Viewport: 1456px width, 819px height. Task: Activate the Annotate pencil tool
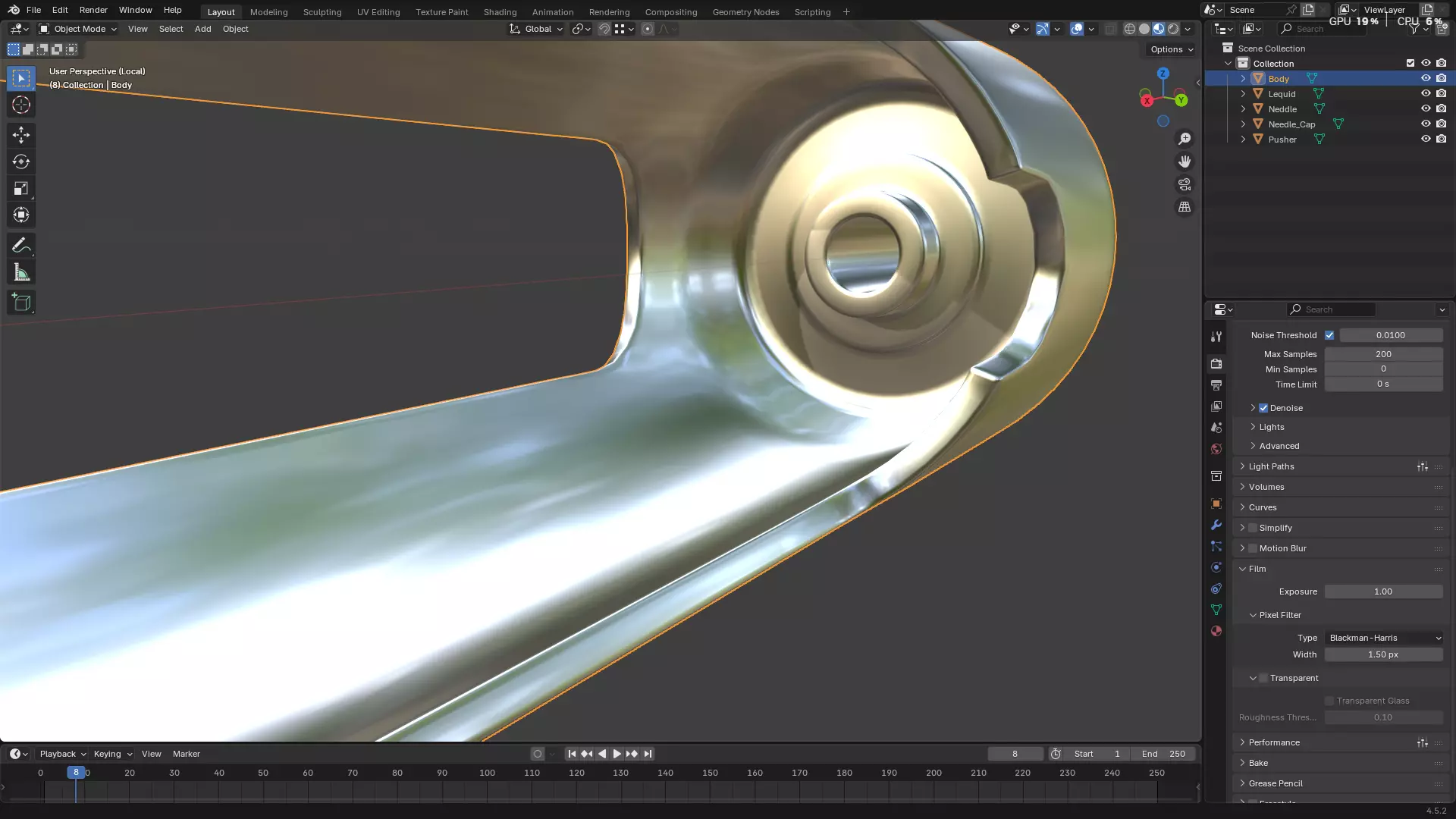21,246
